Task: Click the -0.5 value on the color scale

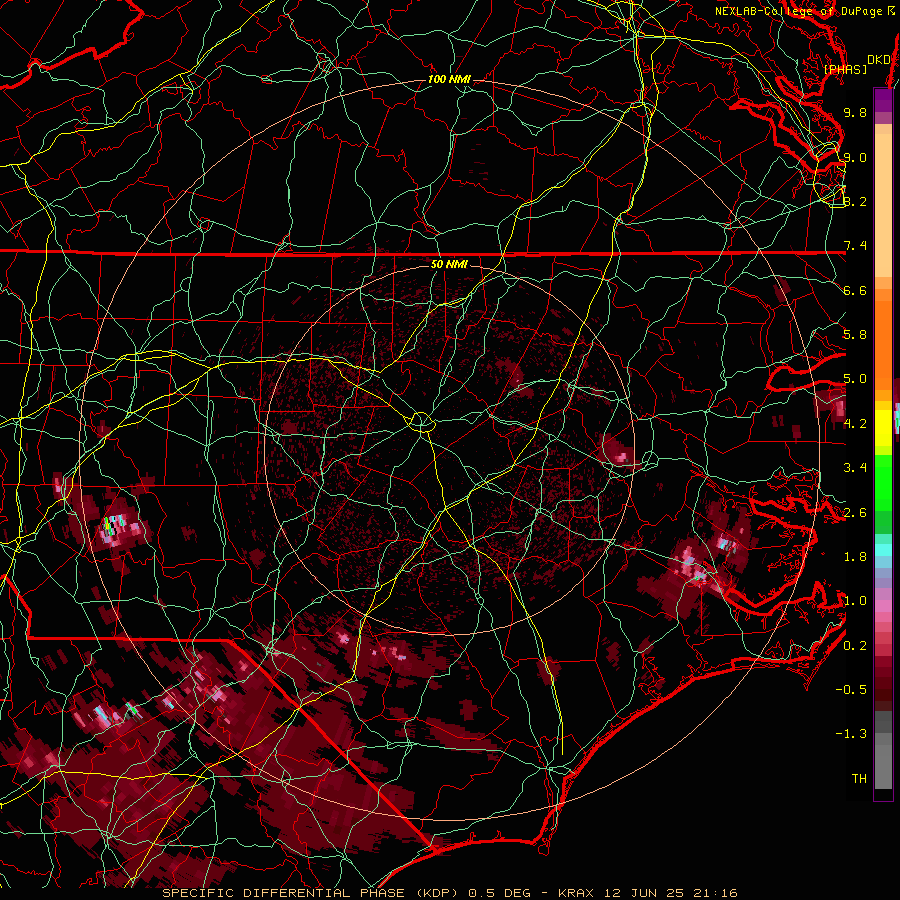Action: click(851, 690)
